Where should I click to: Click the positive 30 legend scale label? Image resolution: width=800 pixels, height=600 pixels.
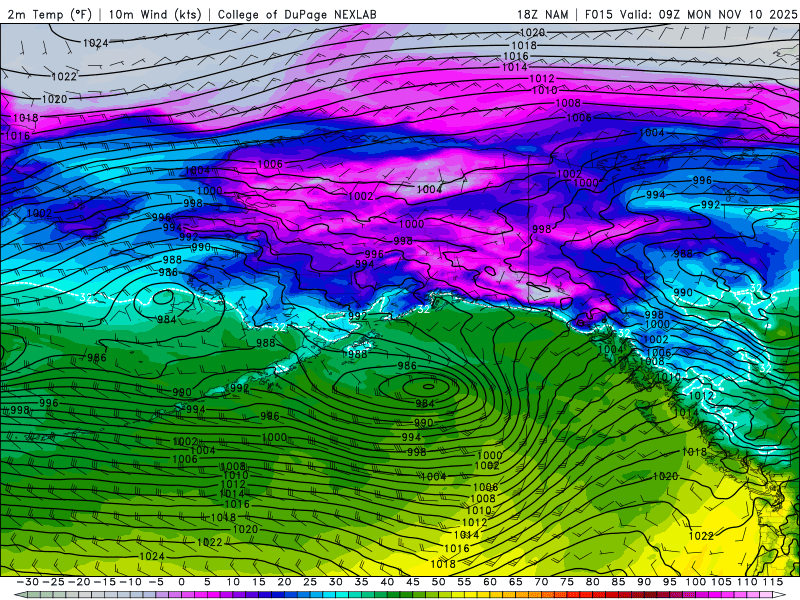pos(336,582)
